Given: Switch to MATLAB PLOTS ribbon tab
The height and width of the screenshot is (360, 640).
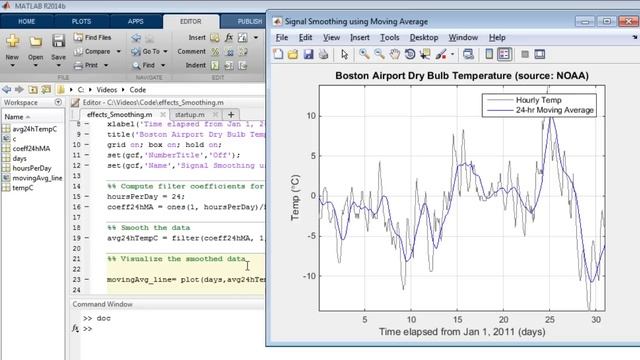Looking at the screenshot, I should pos(81,21).
